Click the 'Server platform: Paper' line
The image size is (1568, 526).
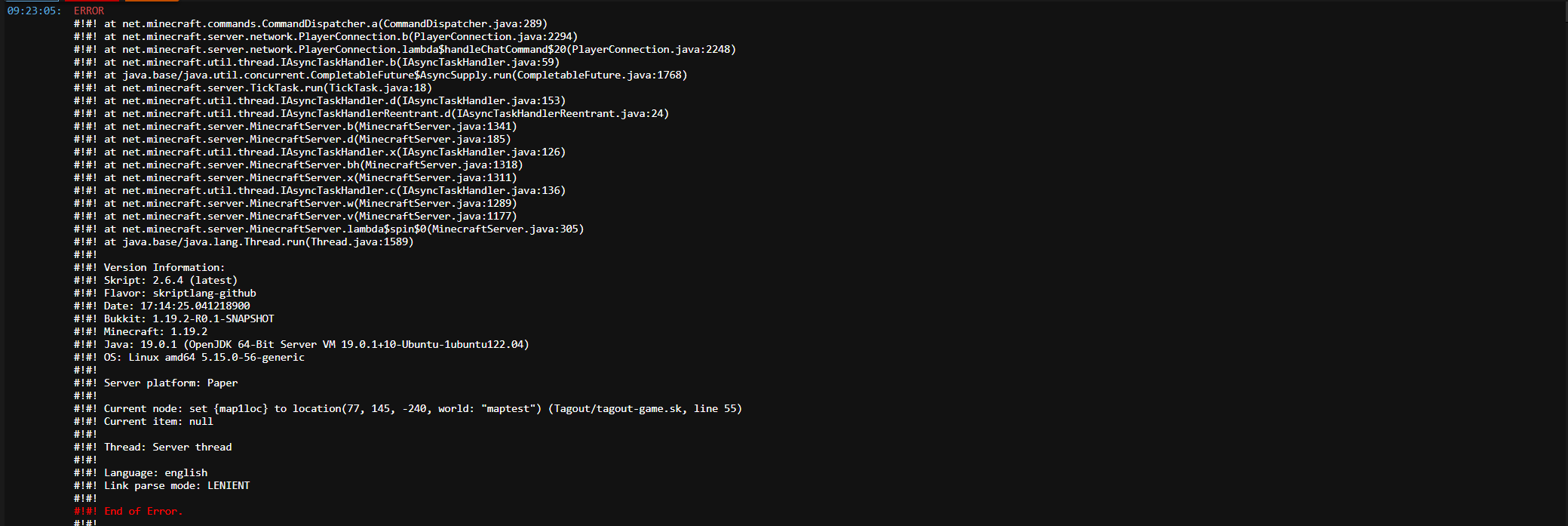tap(155, 383)
